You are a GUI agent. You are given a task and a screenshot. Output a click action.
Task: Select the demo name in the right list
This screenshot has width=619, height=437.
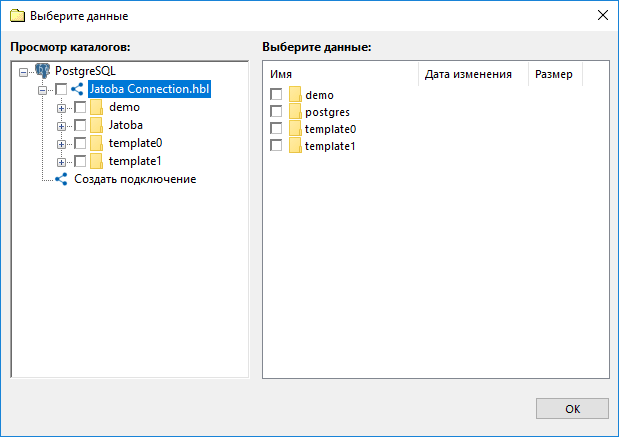coord(319,95)
